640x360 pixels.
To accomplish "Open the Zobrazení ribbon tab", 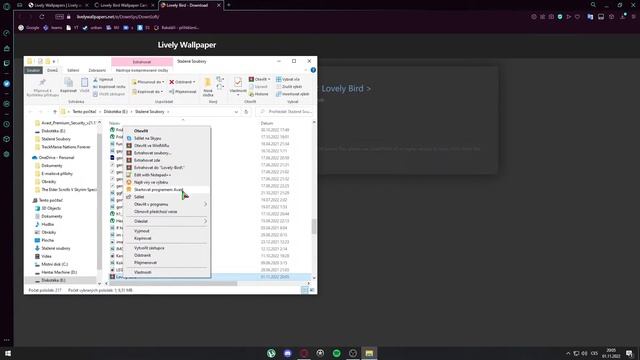I will (x=97, y=70).
